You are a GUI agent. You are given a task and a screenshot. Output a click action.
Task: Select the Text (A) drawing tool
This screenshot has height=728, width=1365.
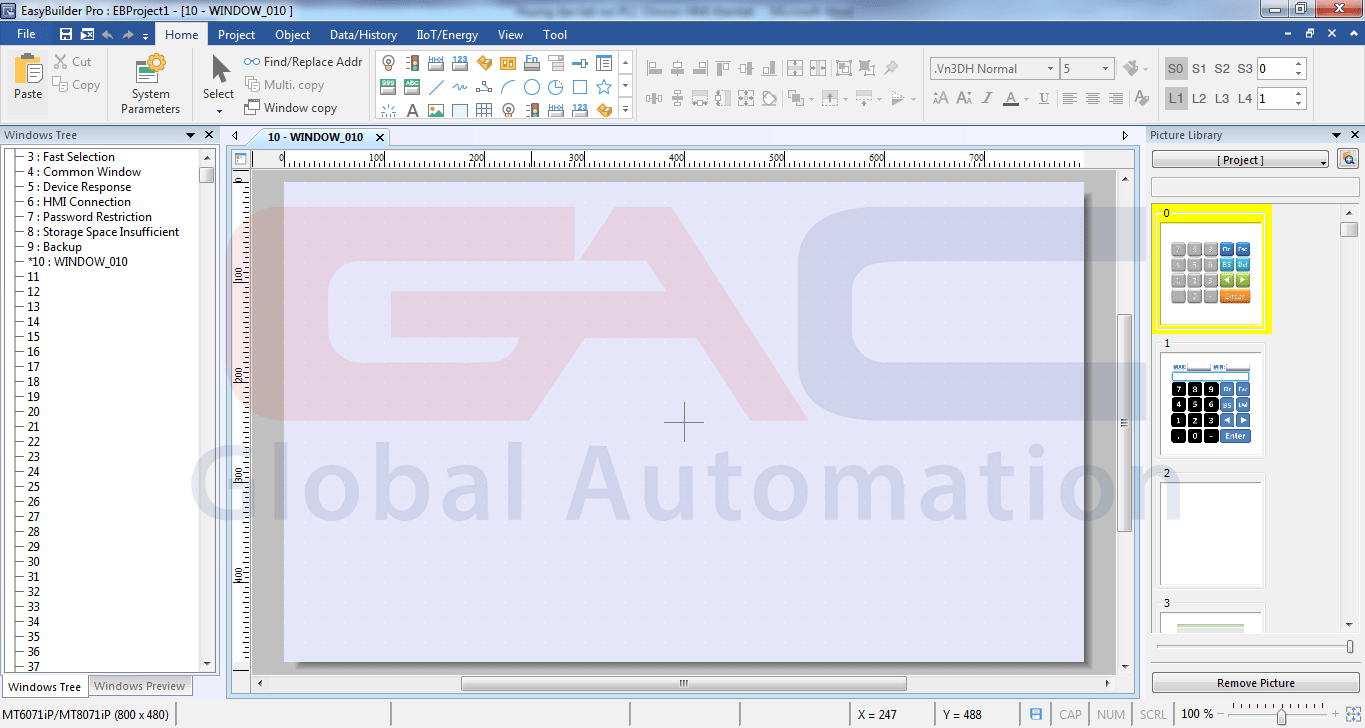click(412, 110)
